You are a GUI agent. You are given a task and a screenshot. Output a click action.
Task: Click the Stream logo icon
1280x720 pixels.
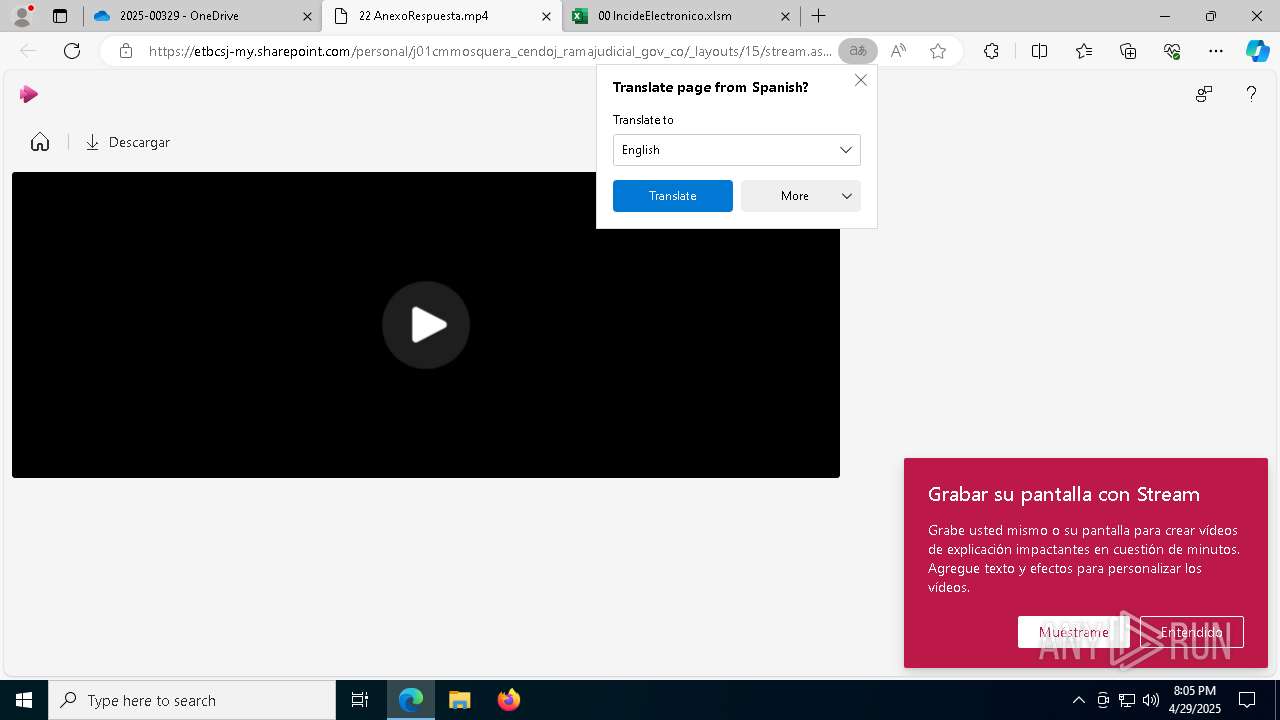(28, 94)
